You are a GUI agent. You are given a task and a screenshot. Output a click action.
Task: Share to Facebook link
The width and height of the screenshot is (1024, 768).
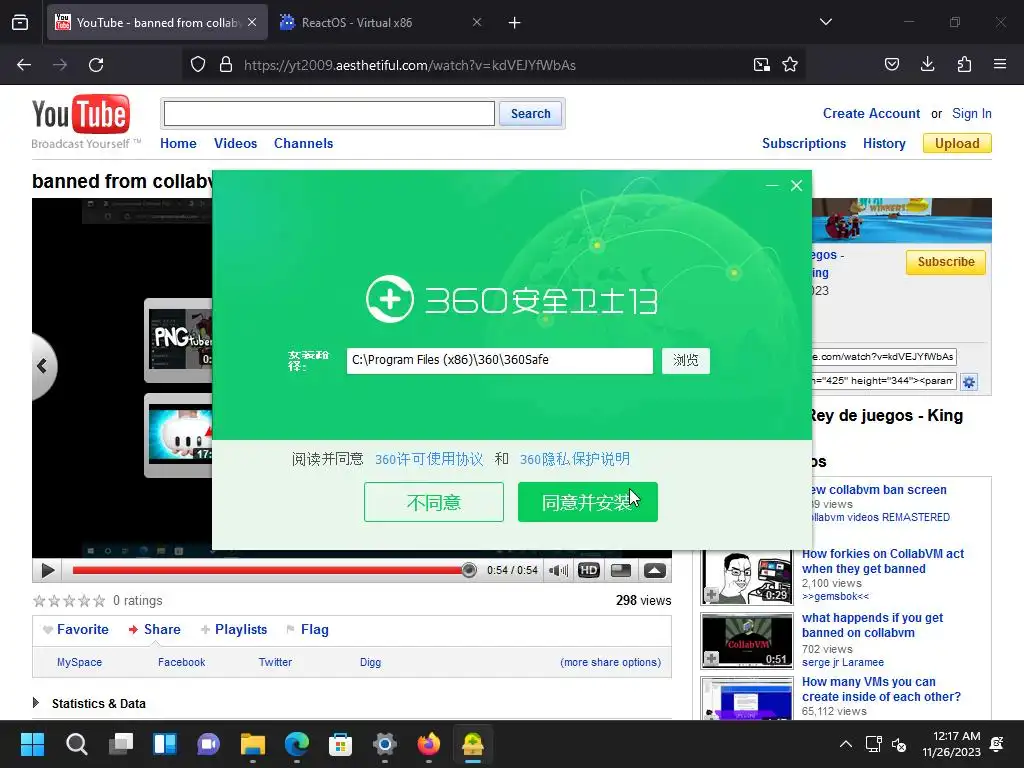click(182, 662)
